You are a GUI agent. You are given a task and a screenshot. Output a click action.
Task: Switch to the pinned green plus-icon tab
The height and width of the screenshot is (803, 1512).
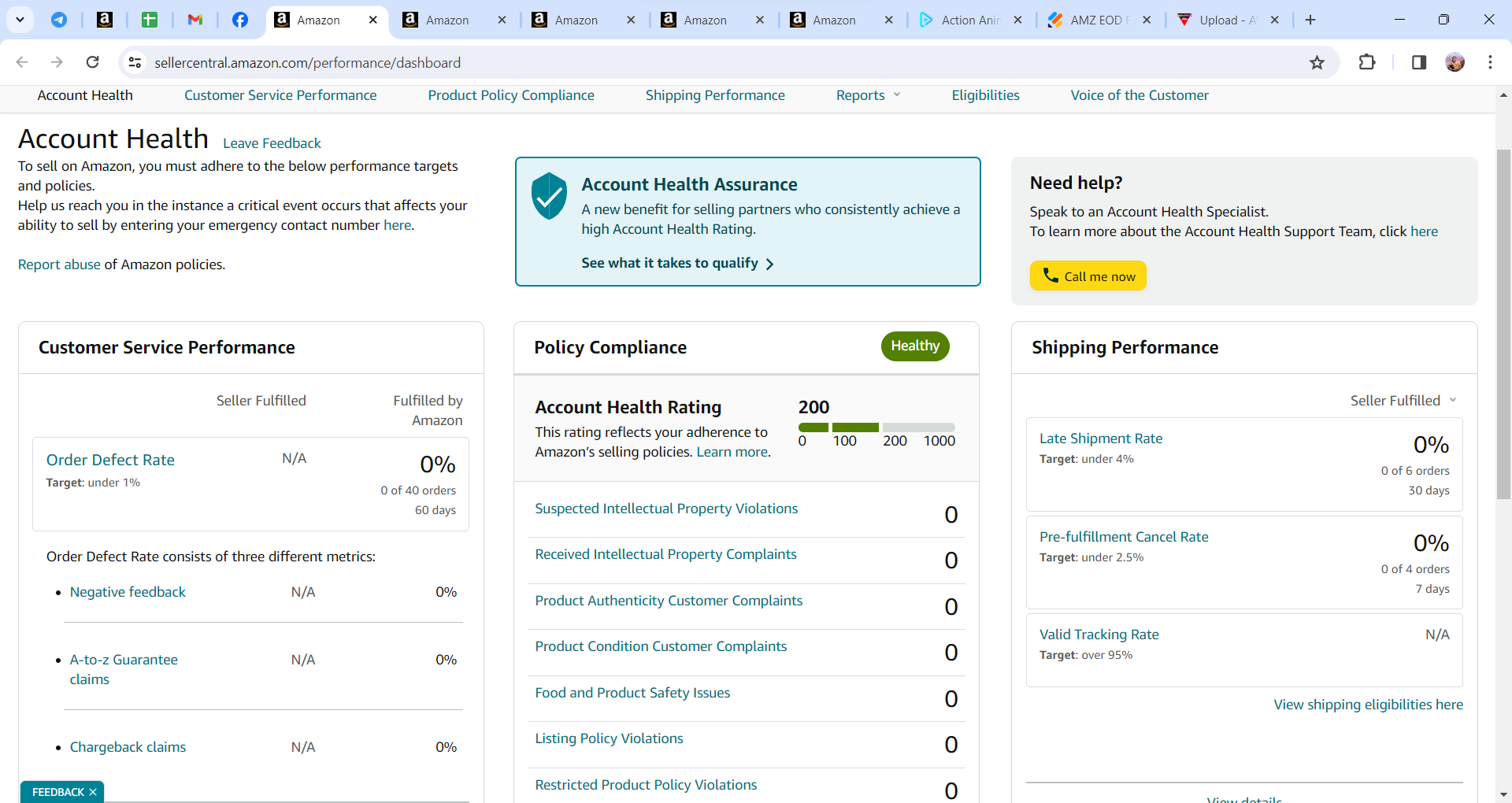[150, 20]
